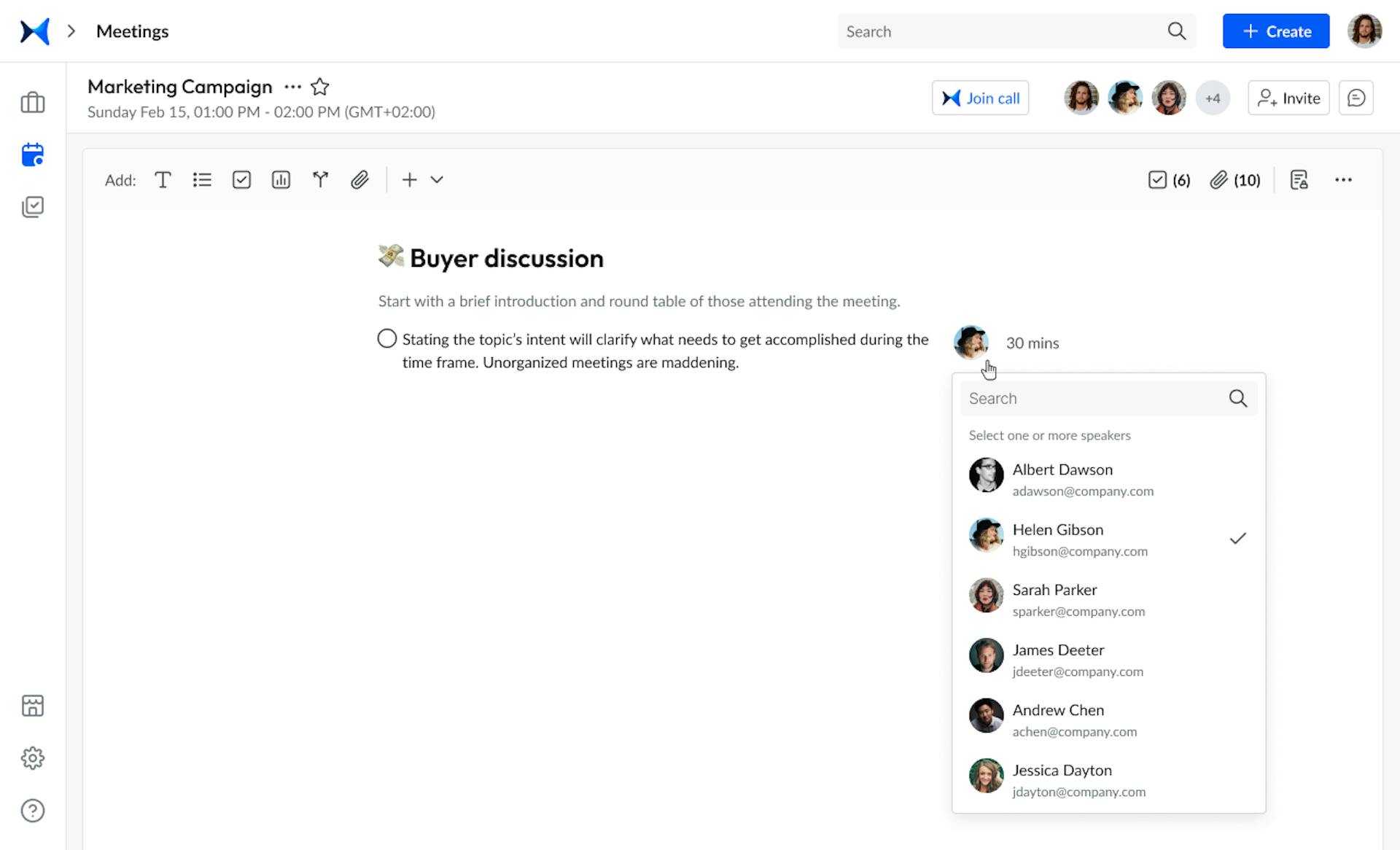Click the Invite button
The height and width of the screenshot is (850, 1400).
pyautogui.click(x=1288, y=97)
